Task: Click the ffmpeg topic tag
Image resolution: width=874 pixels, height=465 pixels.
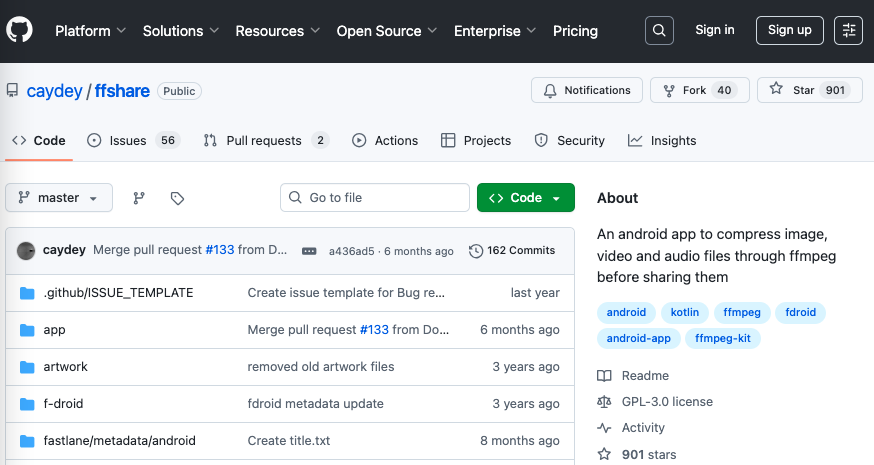Action: click(x=742, y=312)
